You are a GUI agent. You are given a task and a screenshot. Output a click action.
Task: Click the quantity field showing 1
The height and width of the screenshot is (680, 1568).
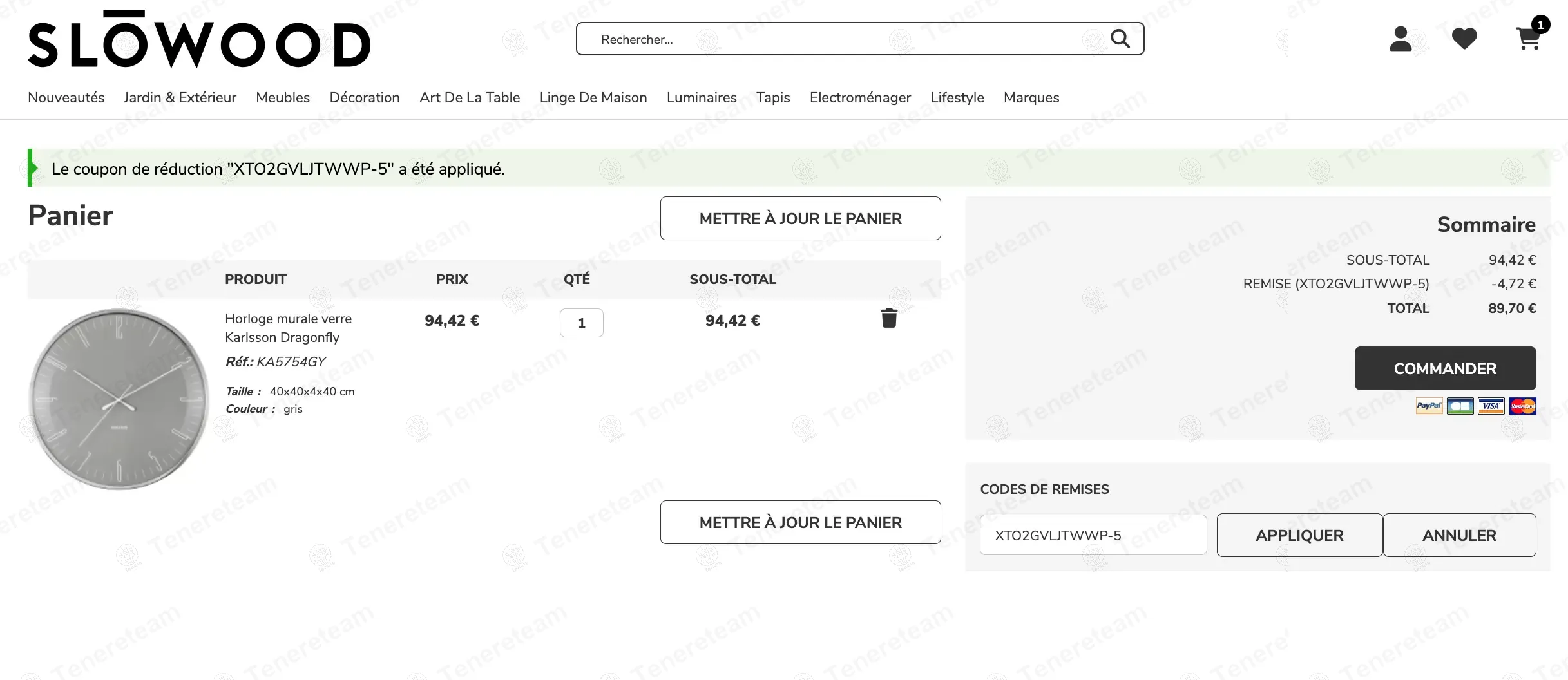coord(581,323)
